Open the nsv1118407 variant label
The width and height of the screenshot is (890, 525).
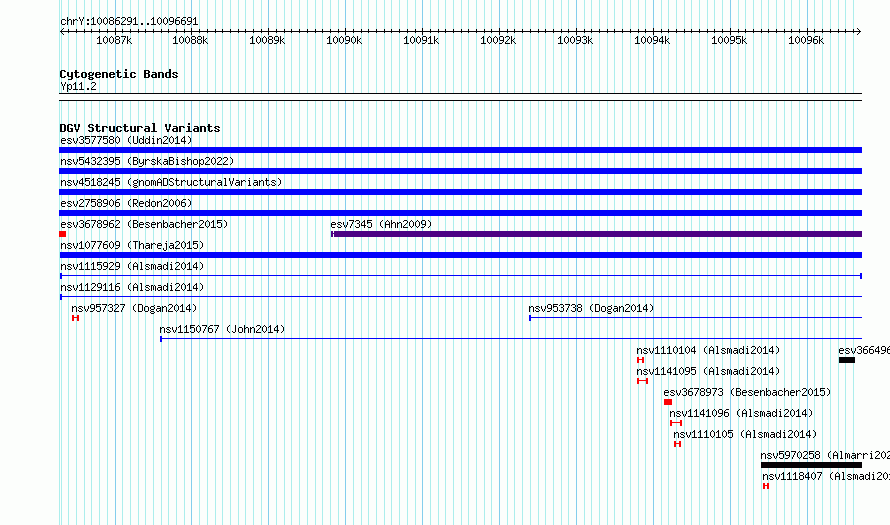(x=826, y=476)
